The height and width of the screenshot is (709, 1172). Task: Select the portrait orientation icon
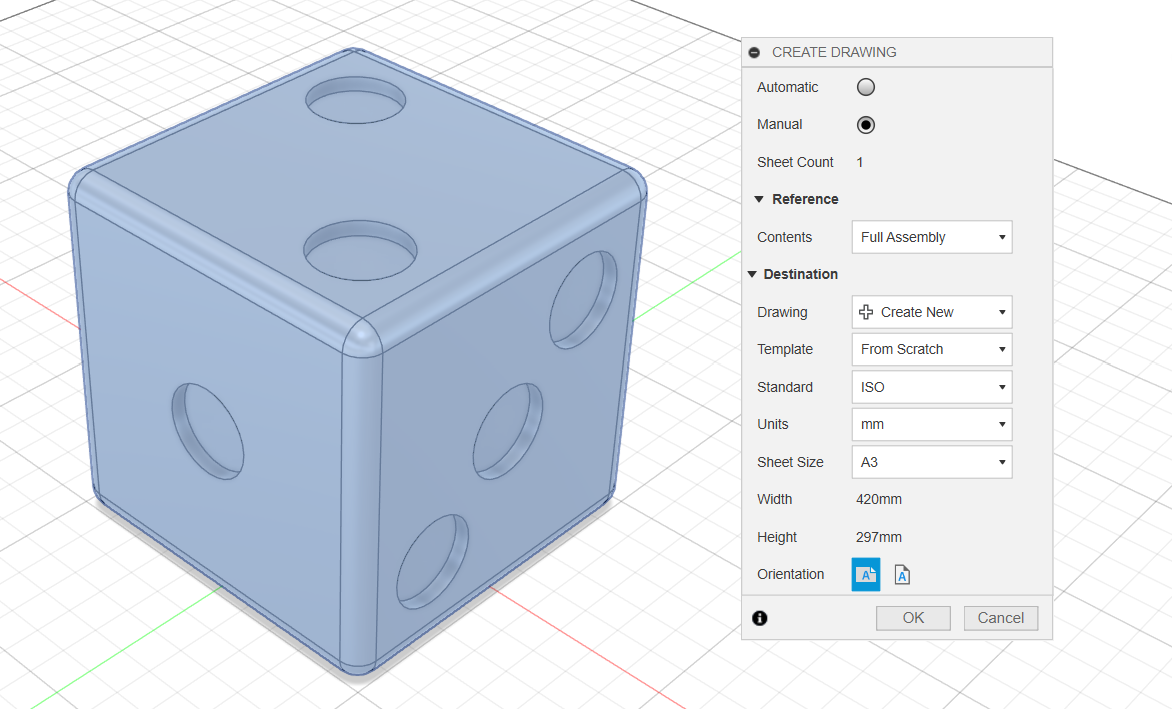pos(902,575)
